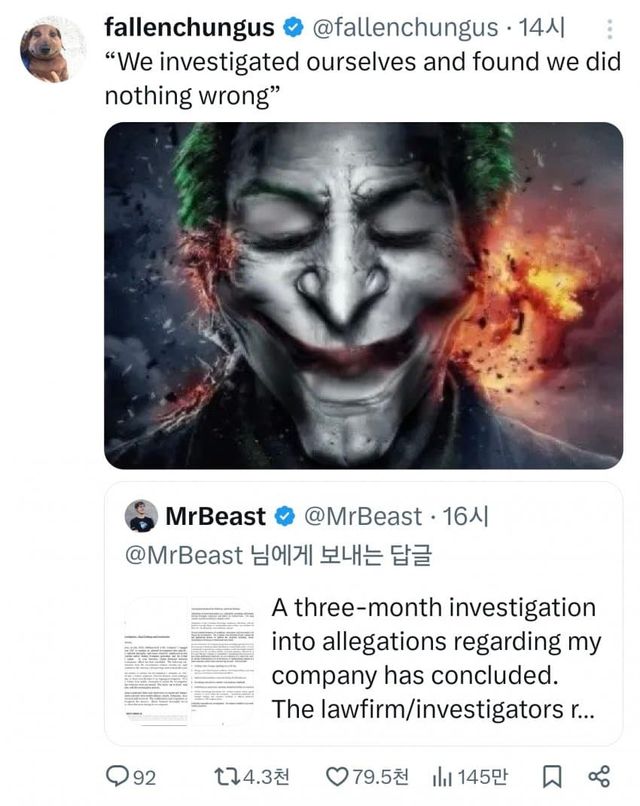Open the Joker meme image
Viewport: 640px width, 806px height.
coord(363,295)
